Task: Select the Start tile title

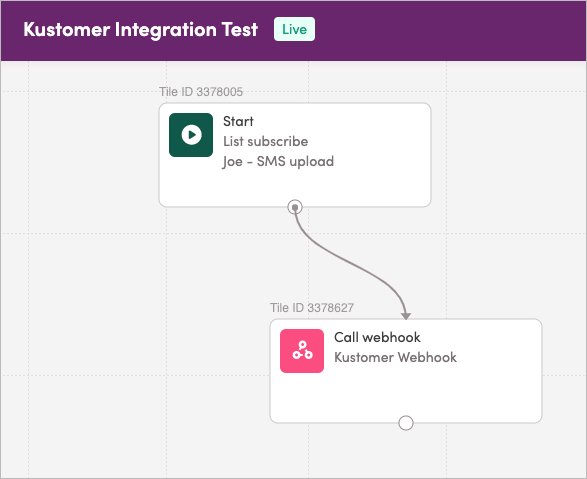Action: 238,121
